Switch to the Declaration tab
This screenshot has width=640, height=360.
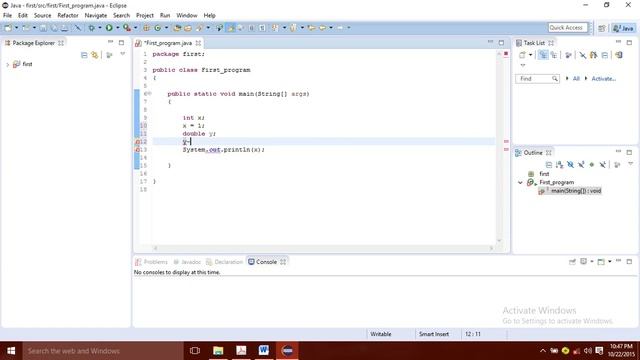(x=224, y=262)
